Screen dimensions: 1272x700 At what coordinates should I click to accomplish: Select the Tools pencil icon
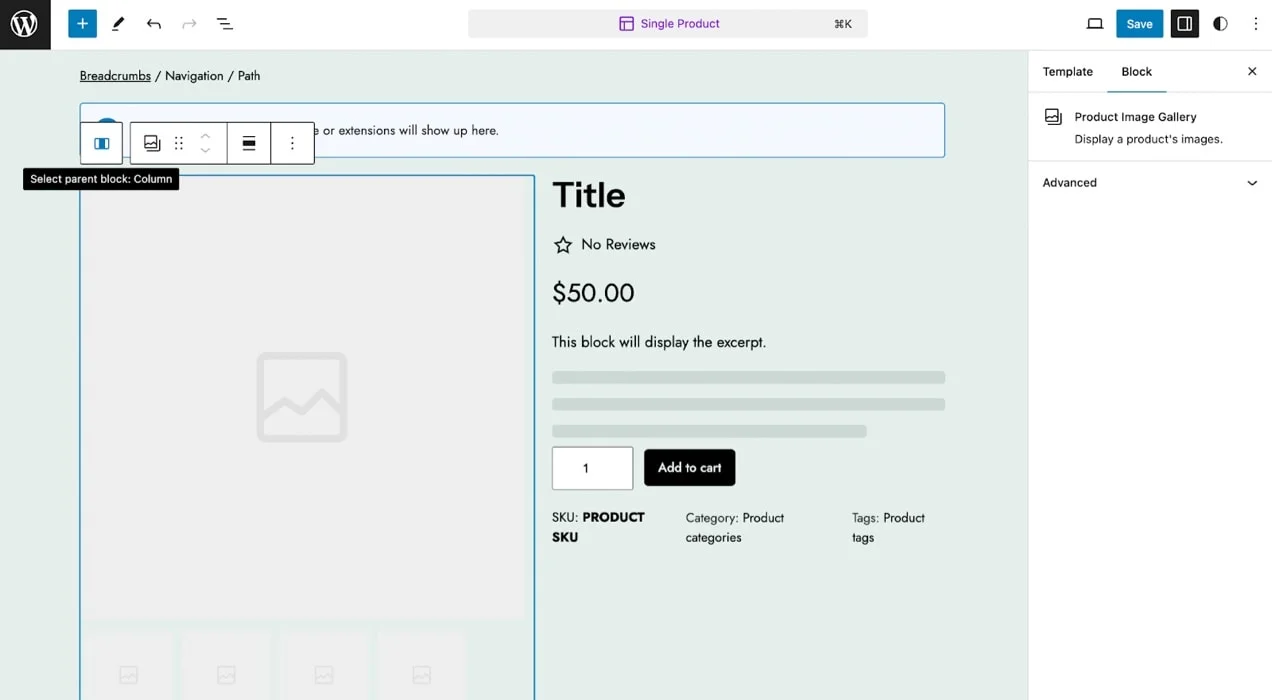[x=117, y=23]
